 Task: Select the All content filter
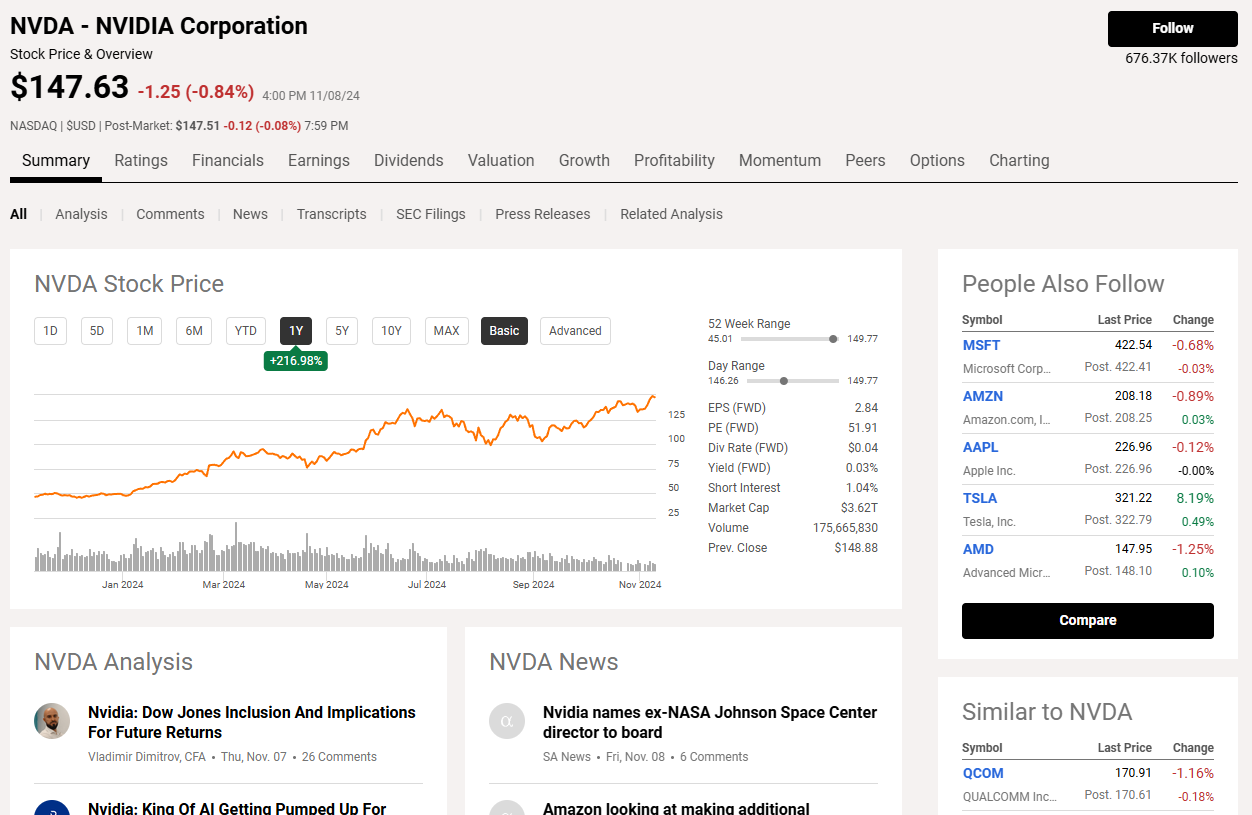(x=18, y=214)
